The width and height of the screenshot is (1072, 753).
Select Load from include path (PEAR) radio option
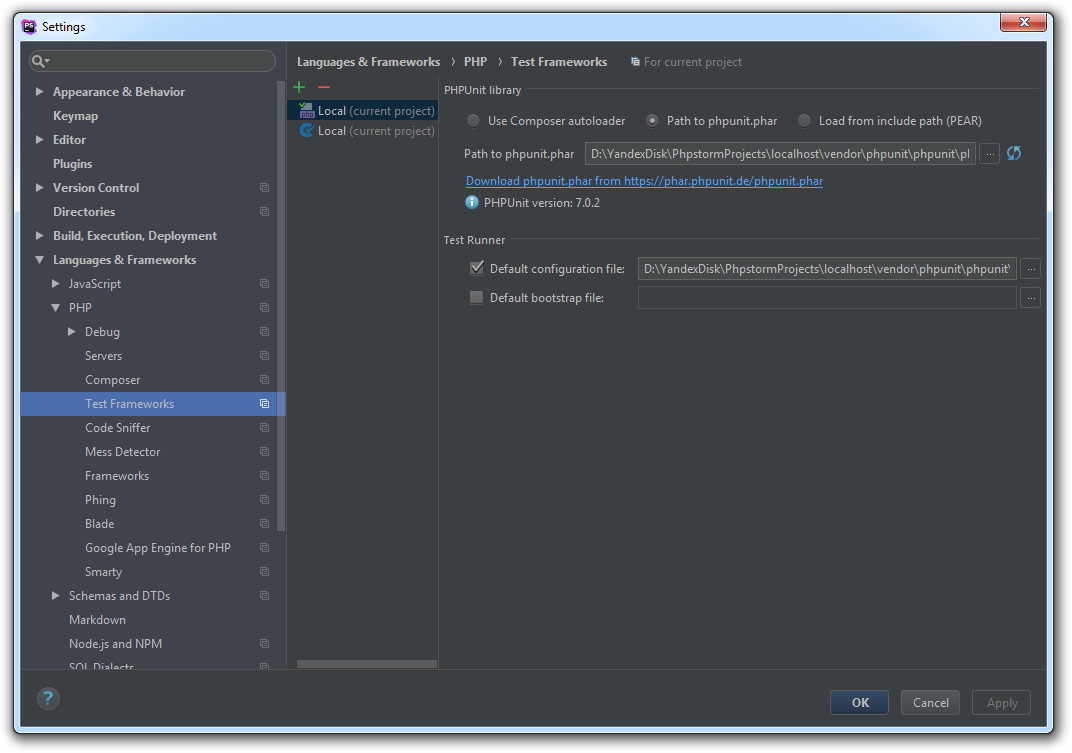click(x=805, y=120)
